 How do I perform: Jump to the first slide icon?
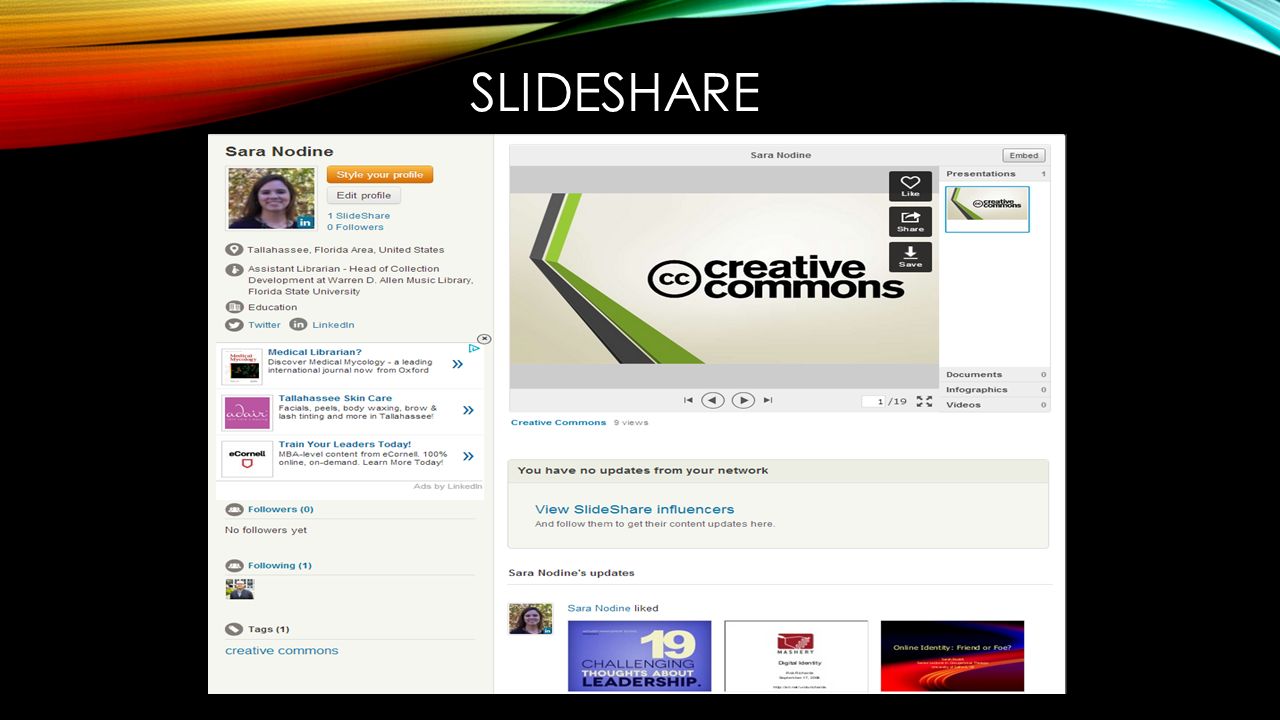pyautogui.click(x=688, y=400)
